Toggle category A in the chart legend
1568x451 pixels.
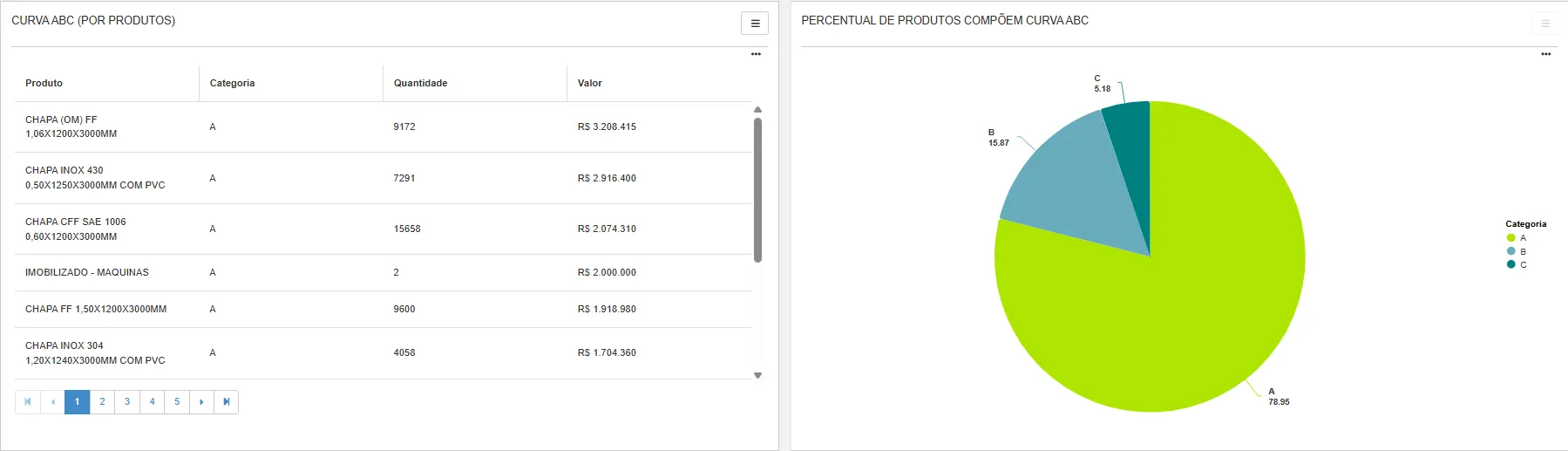coord(1517,238)
